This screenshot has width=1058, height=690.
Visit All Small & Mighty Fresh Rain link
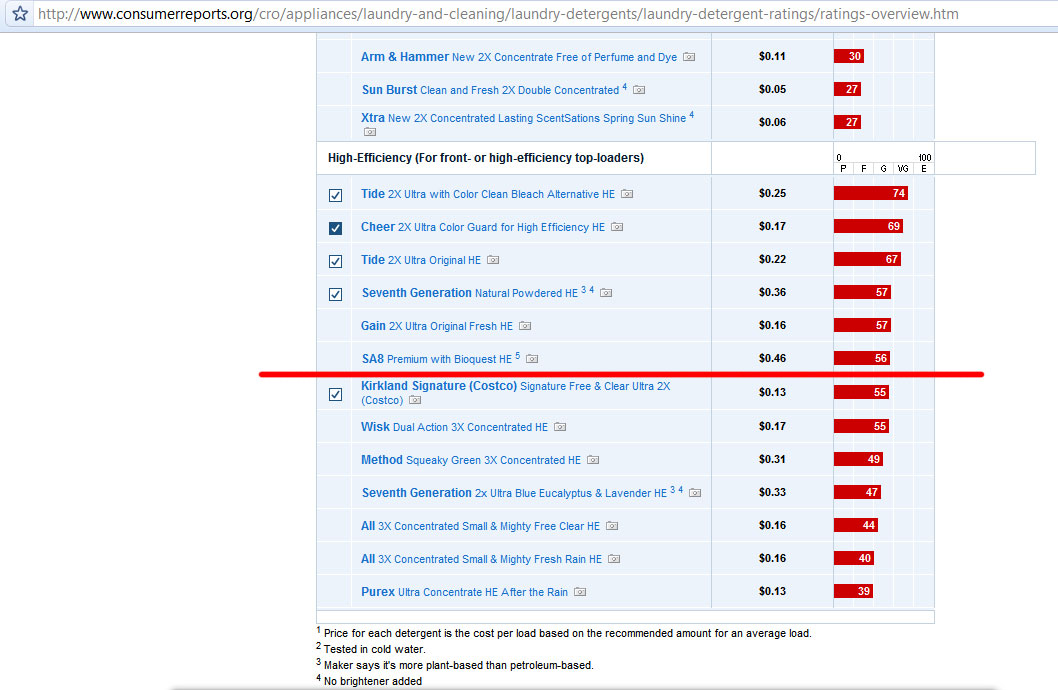tap(482, 559)
